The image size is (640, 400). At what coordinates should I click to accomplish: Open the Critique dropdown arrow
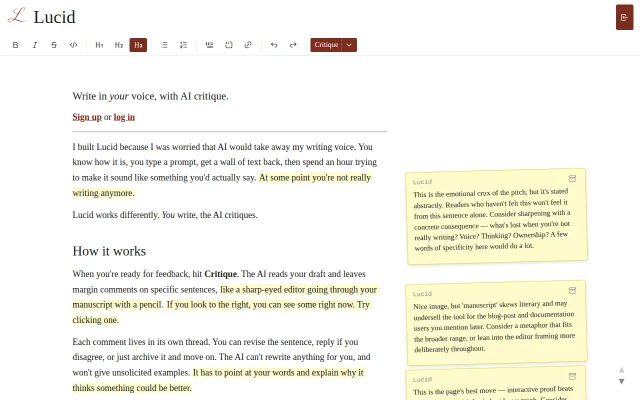pyautogui.click(x=349, y=45)
